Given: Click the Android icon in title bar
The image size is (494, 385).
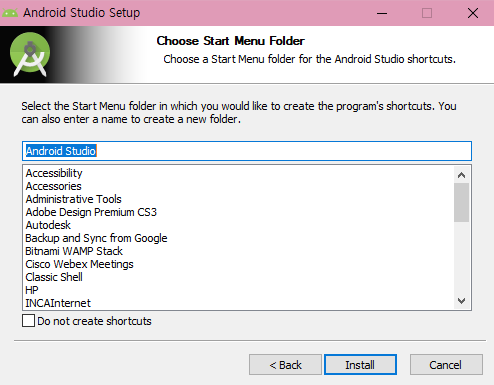Looking at the screenshot, I should tap(10, 13).
